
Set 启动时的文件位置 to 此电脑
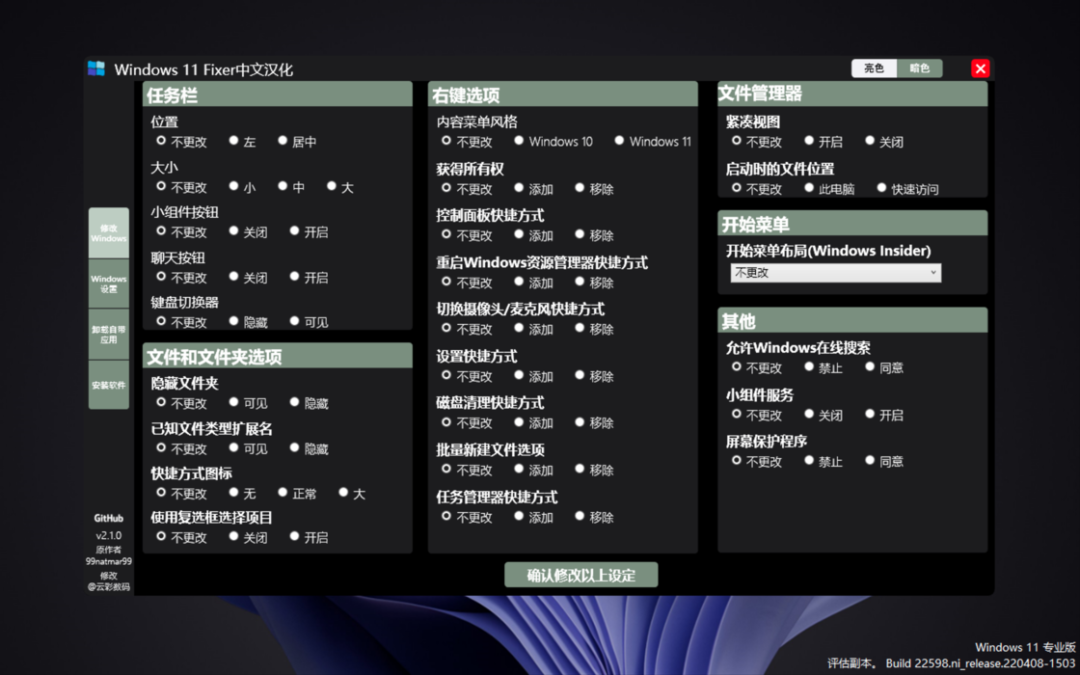coord(830,189)
